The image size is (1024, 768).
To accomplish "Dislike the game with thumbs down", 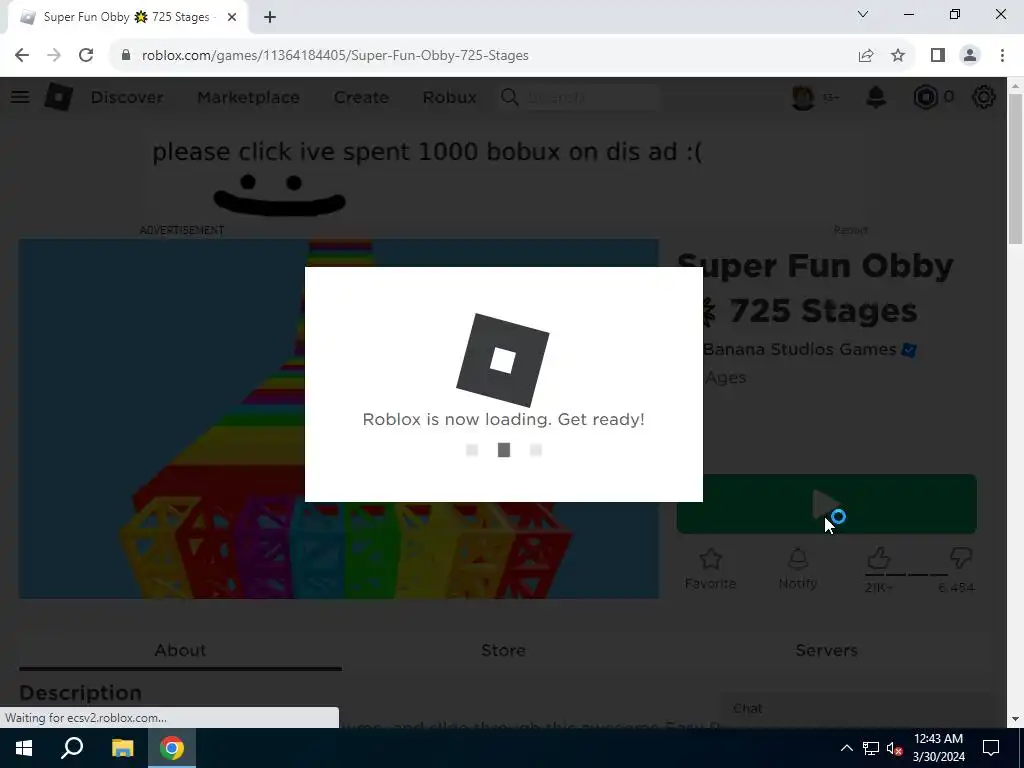I will tap(961, 559).
